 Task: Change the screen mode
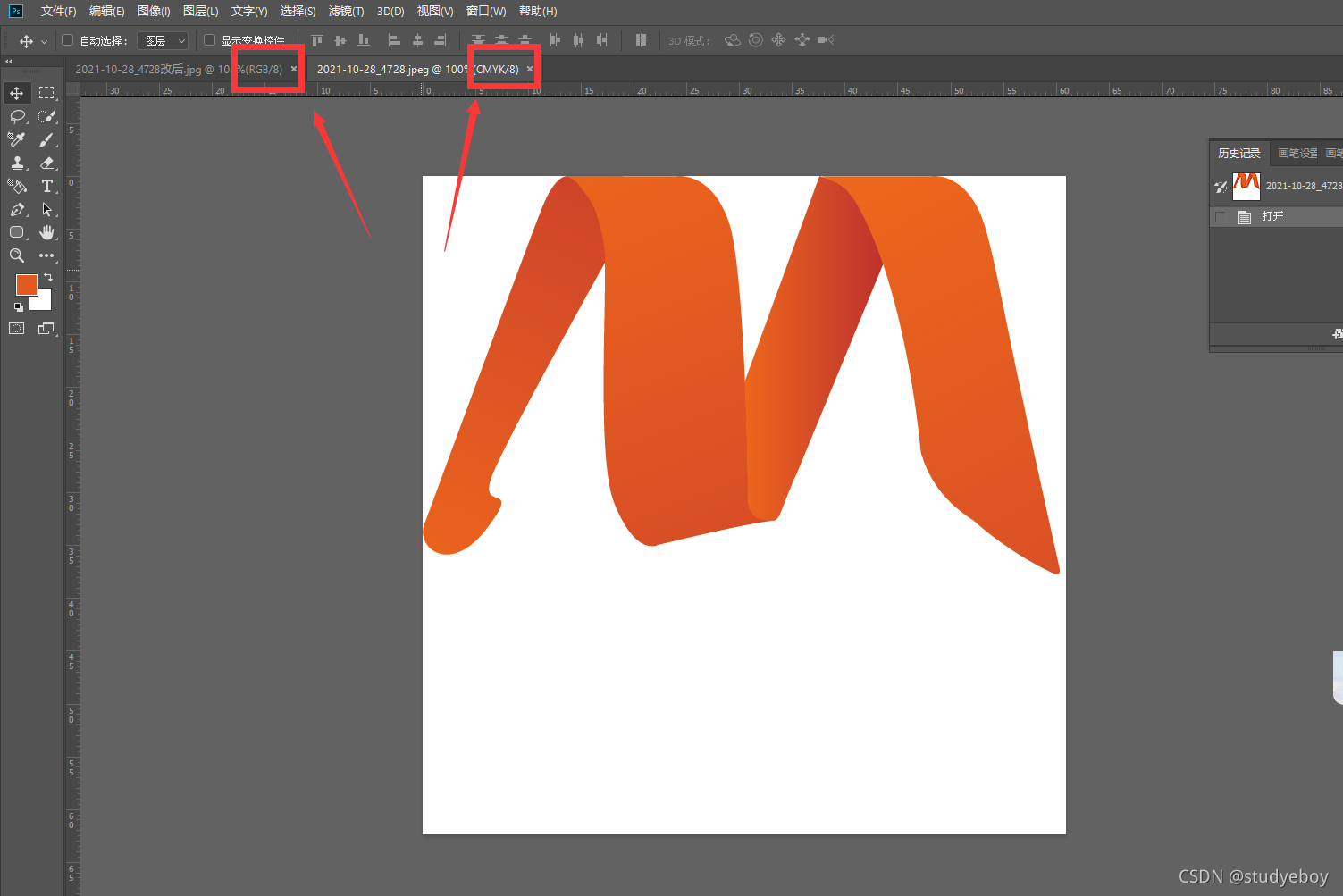pos(46,329)
